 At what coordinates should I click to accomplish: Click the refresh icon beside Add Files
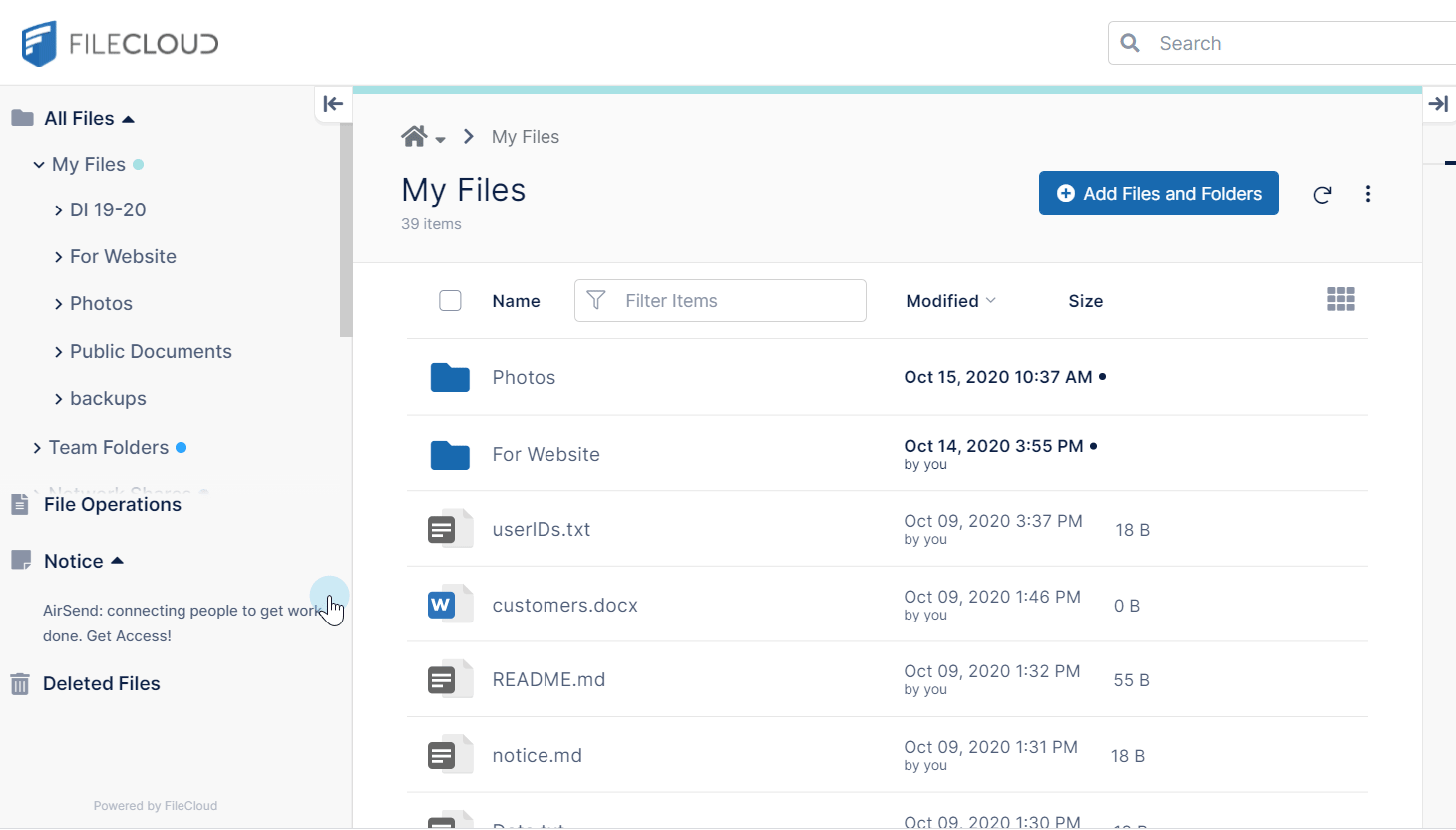pos(1322,195)
